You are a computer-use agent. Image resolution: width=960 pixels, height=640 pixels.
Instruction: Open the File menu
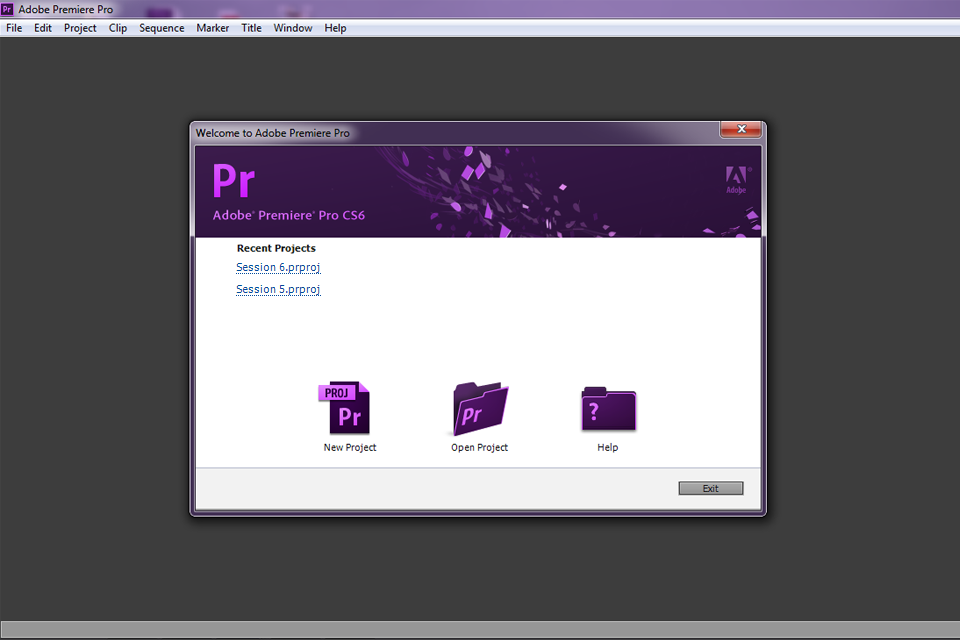[14, 28]
